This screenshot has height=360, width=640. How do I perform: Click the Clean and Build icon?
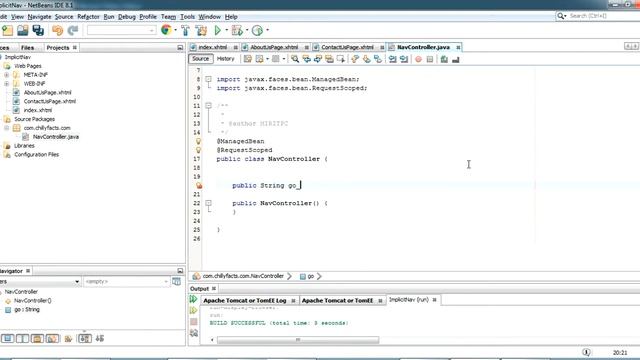[201, 30]
